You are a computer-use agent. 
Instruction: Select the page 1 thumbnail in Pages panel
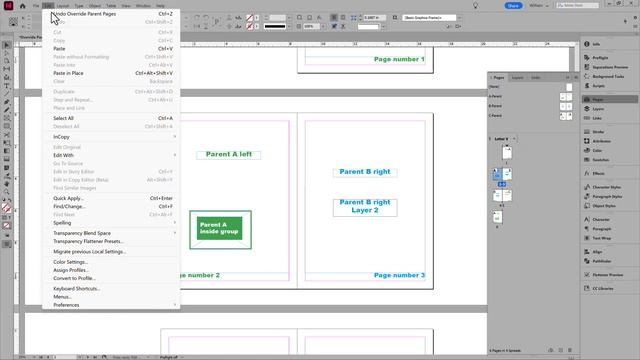click(x=507, y=153)
